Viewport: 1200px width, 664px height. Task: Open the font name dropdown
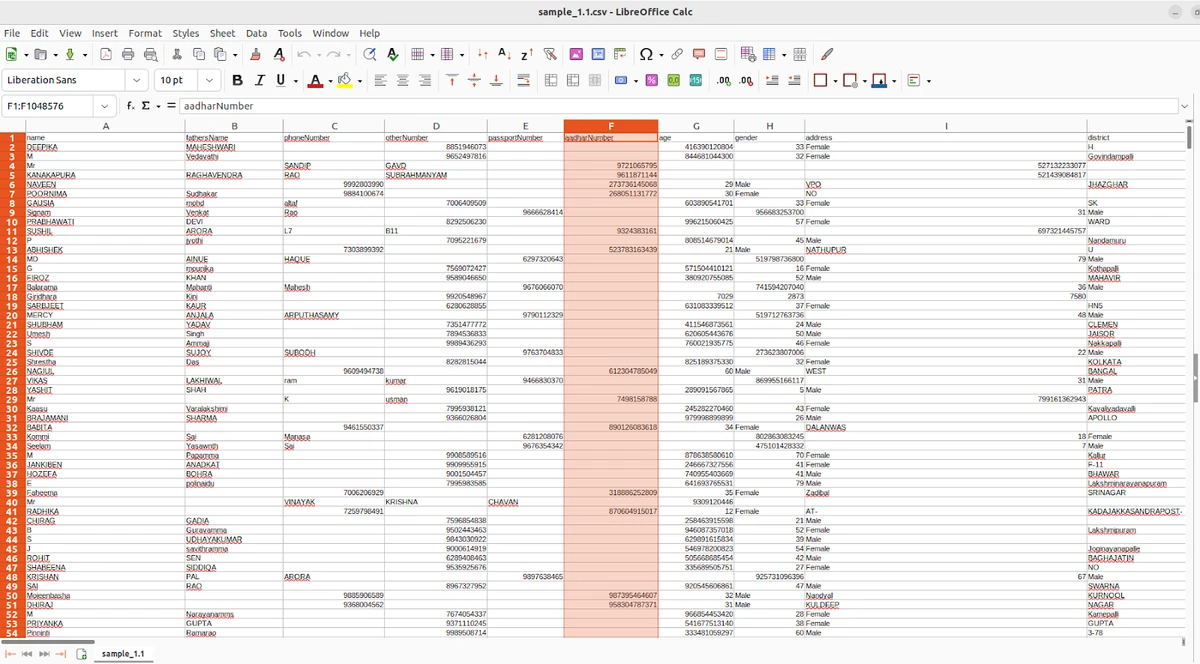pyautogui.click(x=136, y=80)
